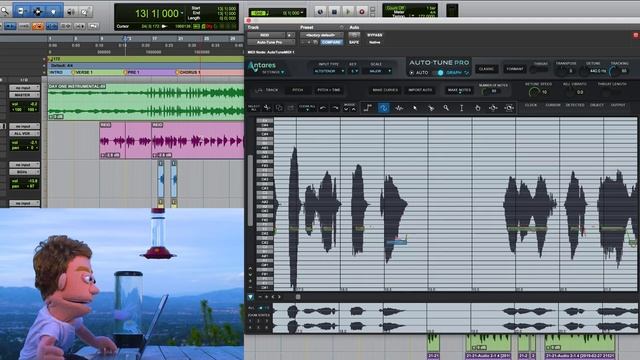Toggle the plugin SAFE button
This screenshot has width=640, height=360.
click(354, 42)
